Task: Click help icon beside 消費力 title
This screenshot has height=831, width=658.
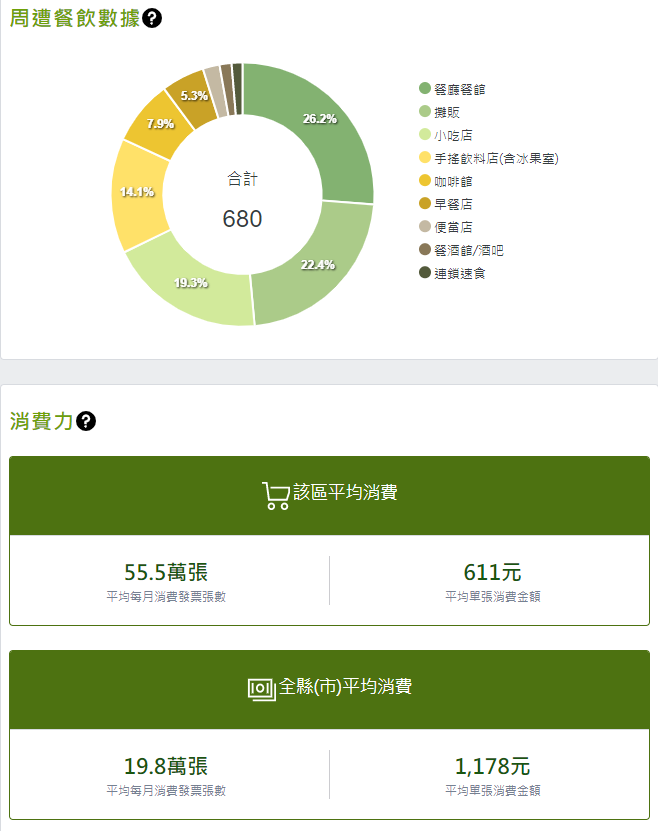Action: (86, 421)
